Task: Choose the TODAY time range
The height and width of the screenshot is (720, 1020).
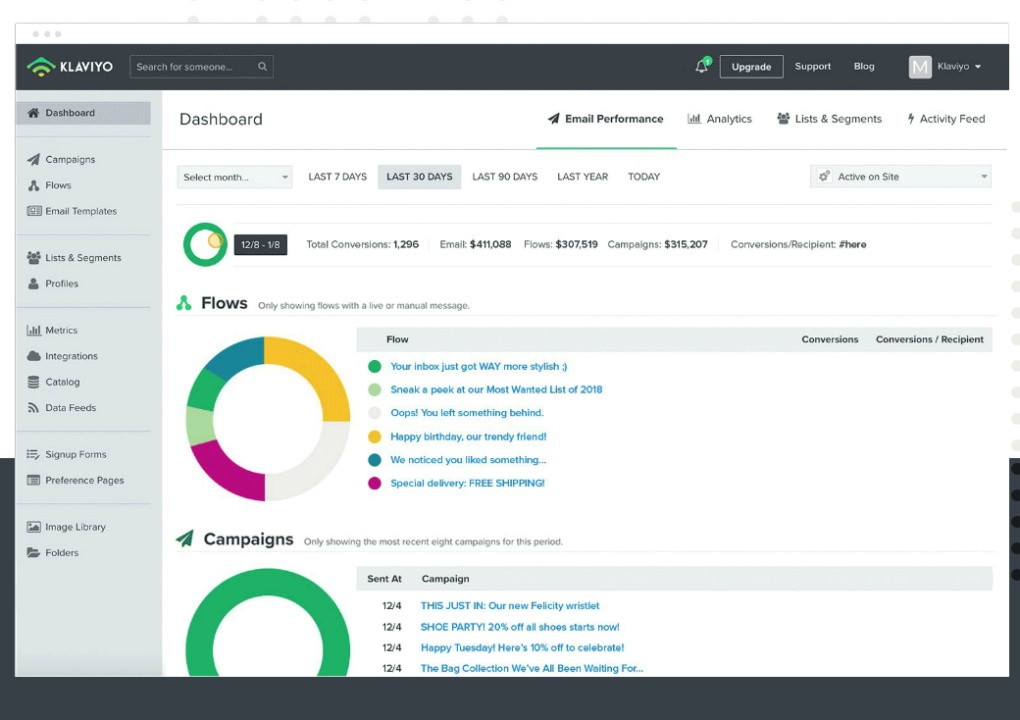Action: point(644,177)
